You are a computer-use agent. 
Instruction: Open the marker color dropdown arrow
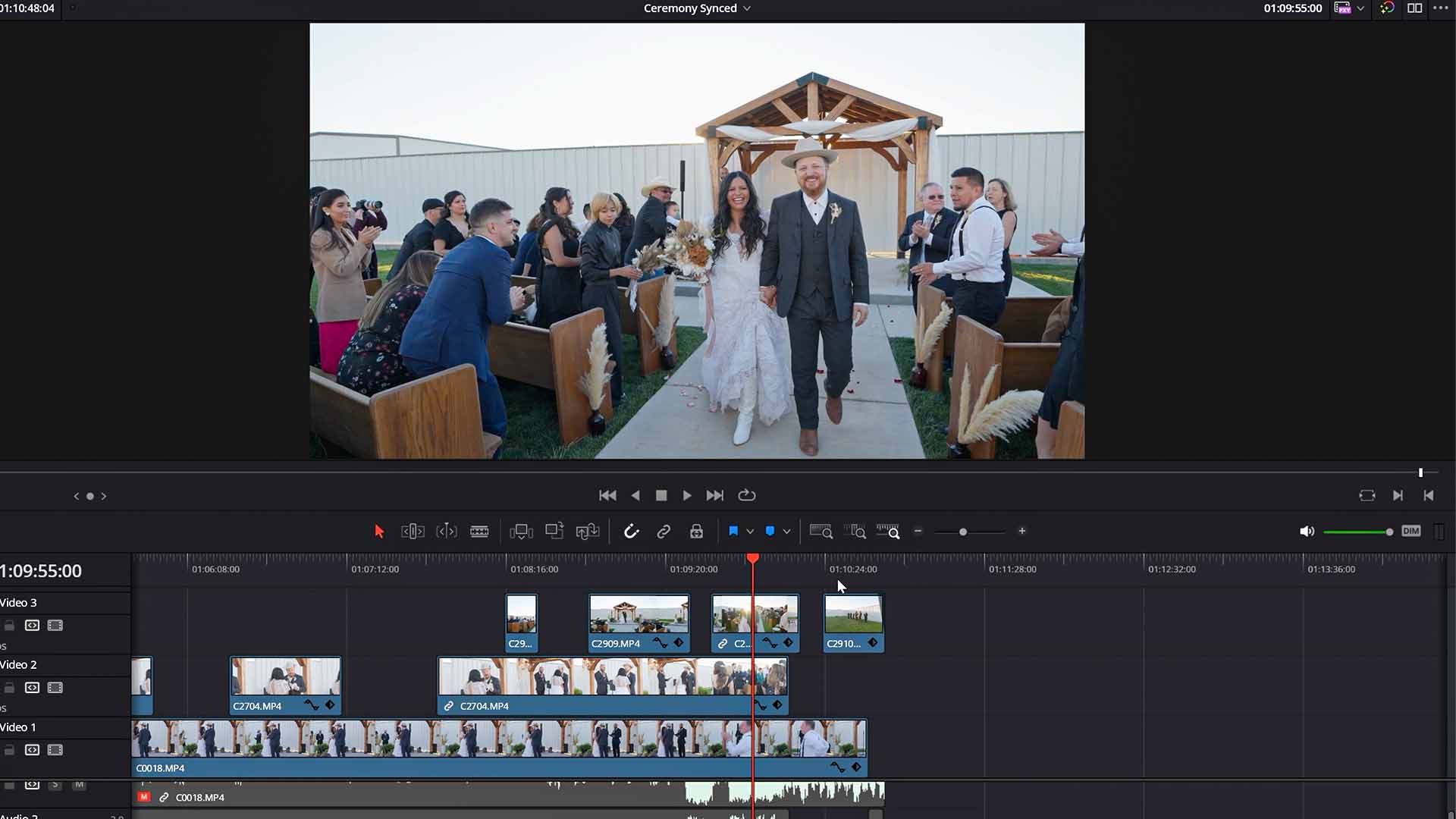tap(786, 532)
